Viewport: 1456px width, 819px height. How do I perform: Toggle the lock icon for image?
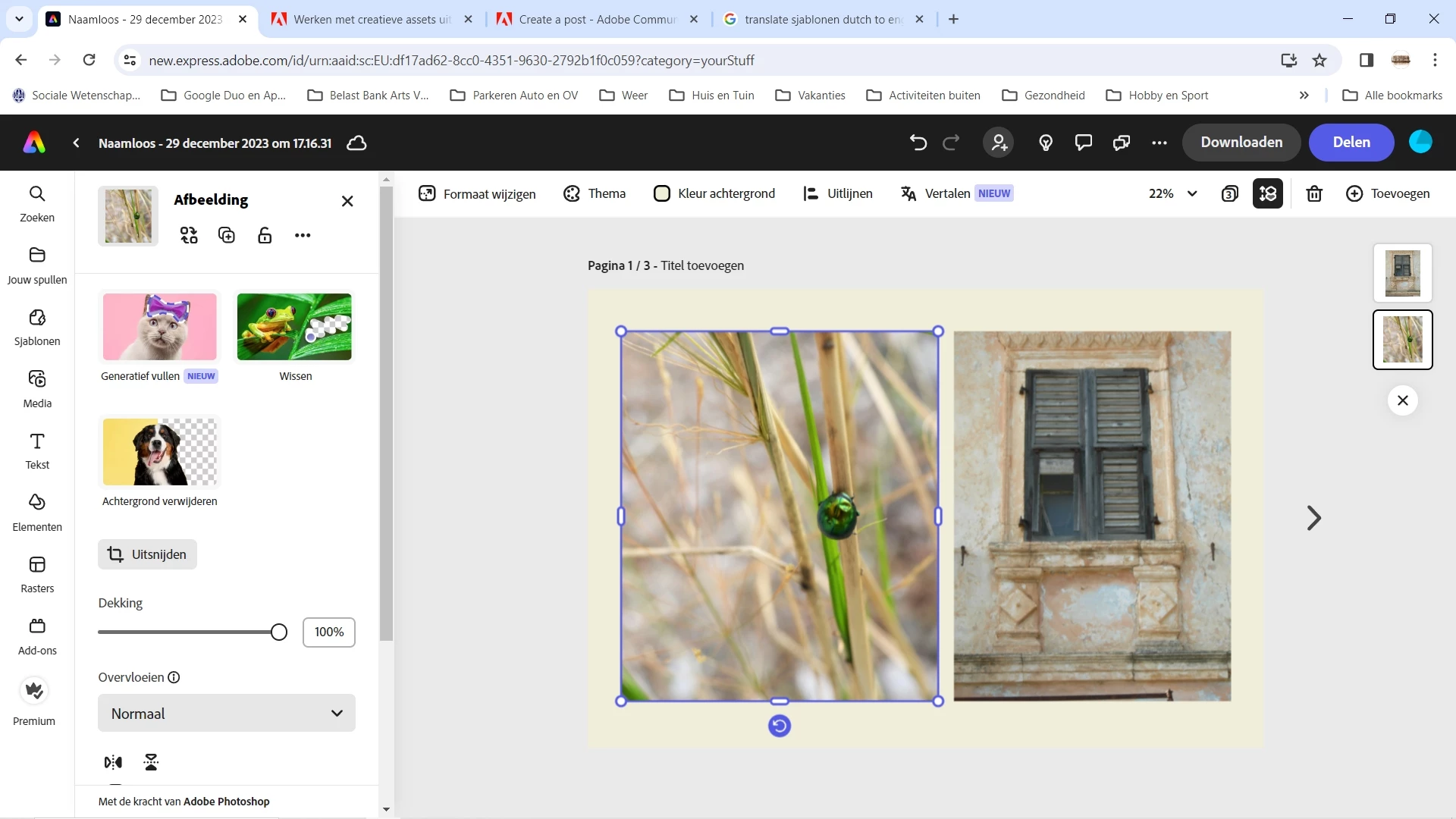pos(265,235)
